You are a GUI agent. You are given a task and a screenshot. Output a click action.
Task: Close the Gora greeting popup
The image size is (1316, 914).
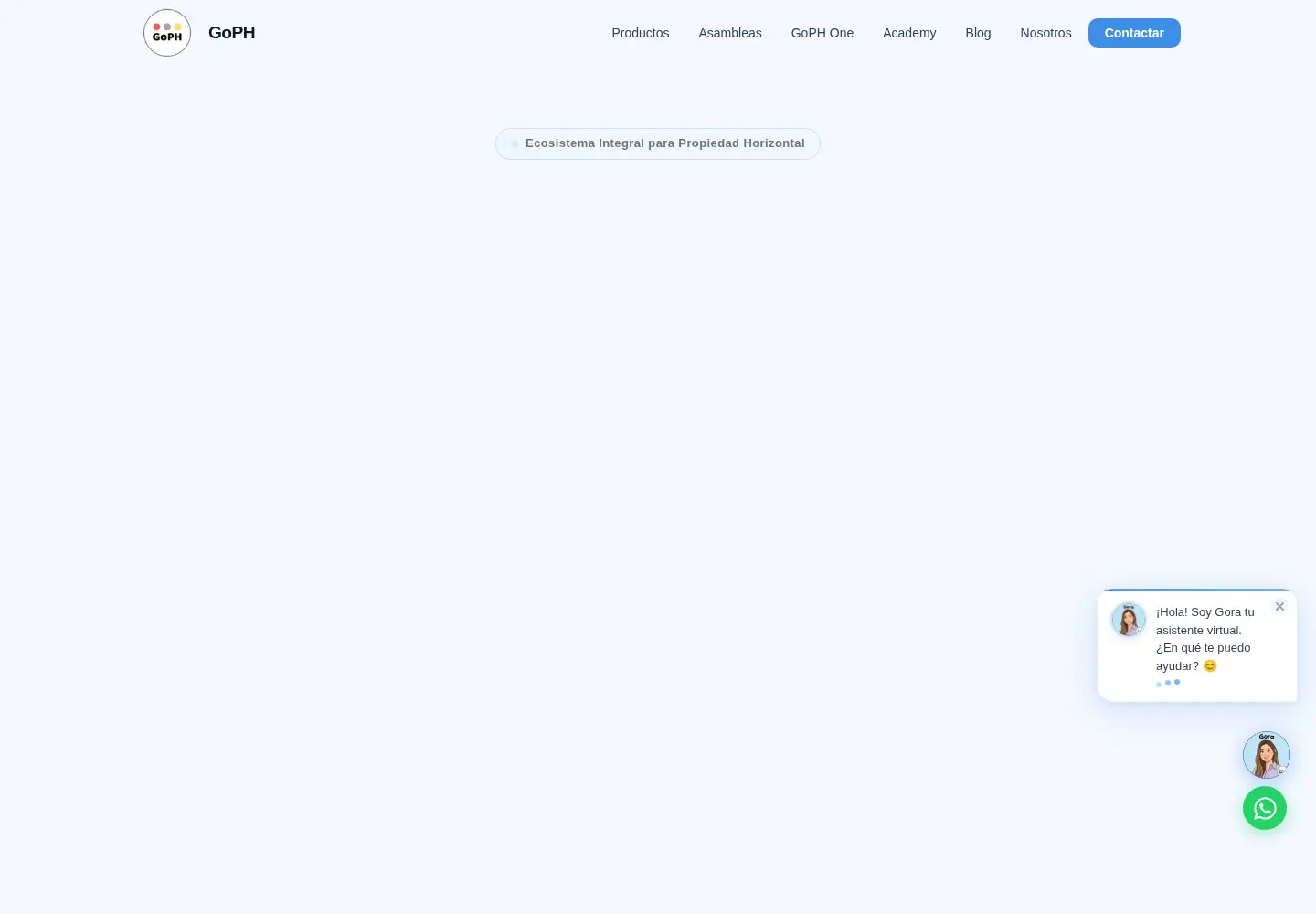coord(1279,607)
